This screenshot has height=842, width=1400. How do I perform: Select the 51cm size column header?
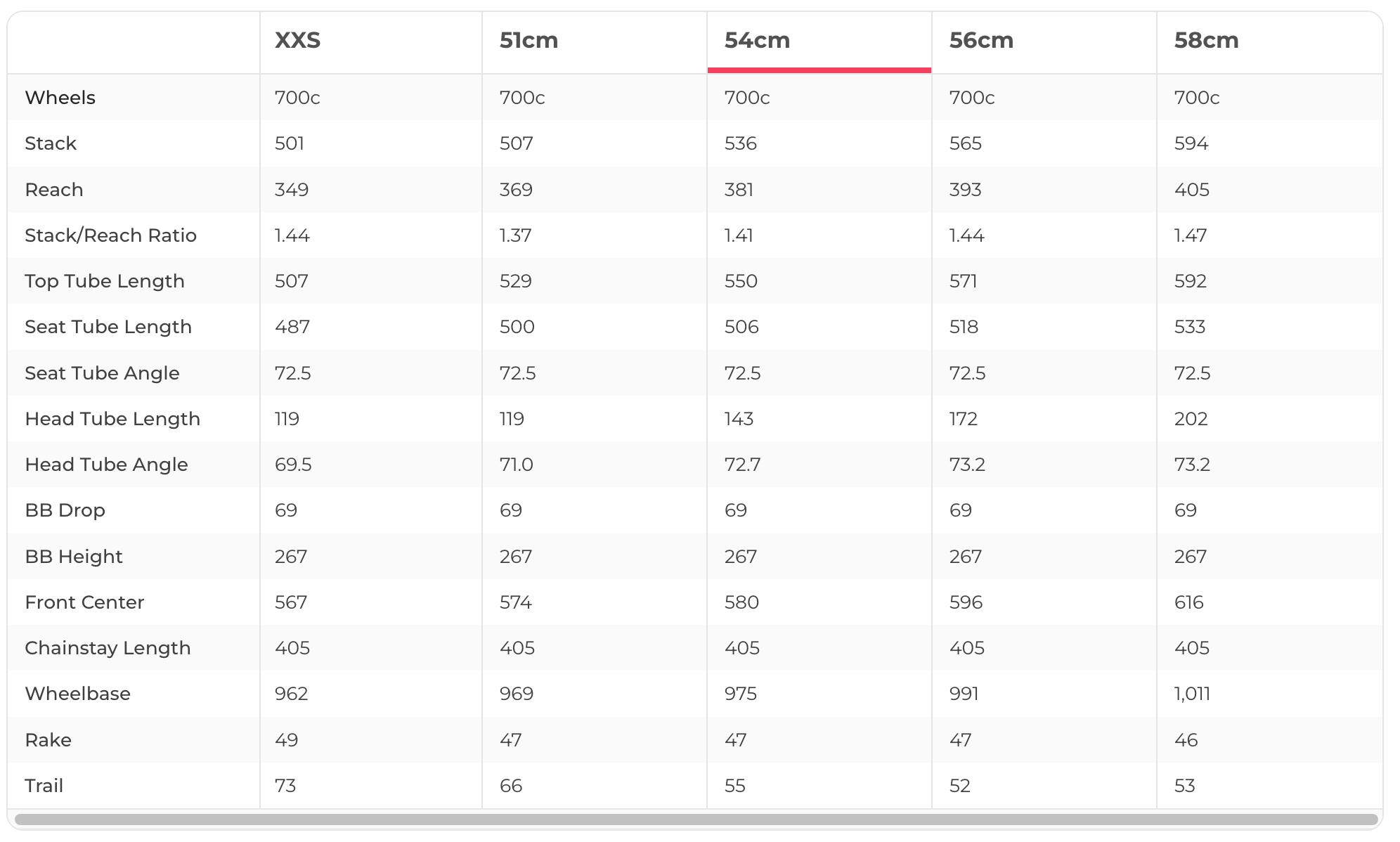click(529, 40)
